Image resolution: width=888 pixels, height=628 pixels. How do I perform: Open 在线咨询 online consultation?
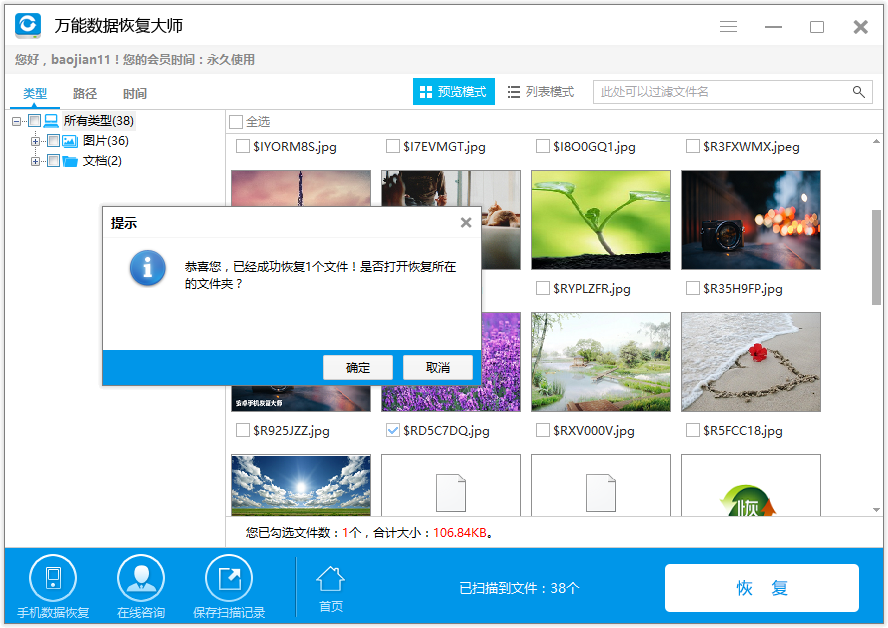[140, 577]
